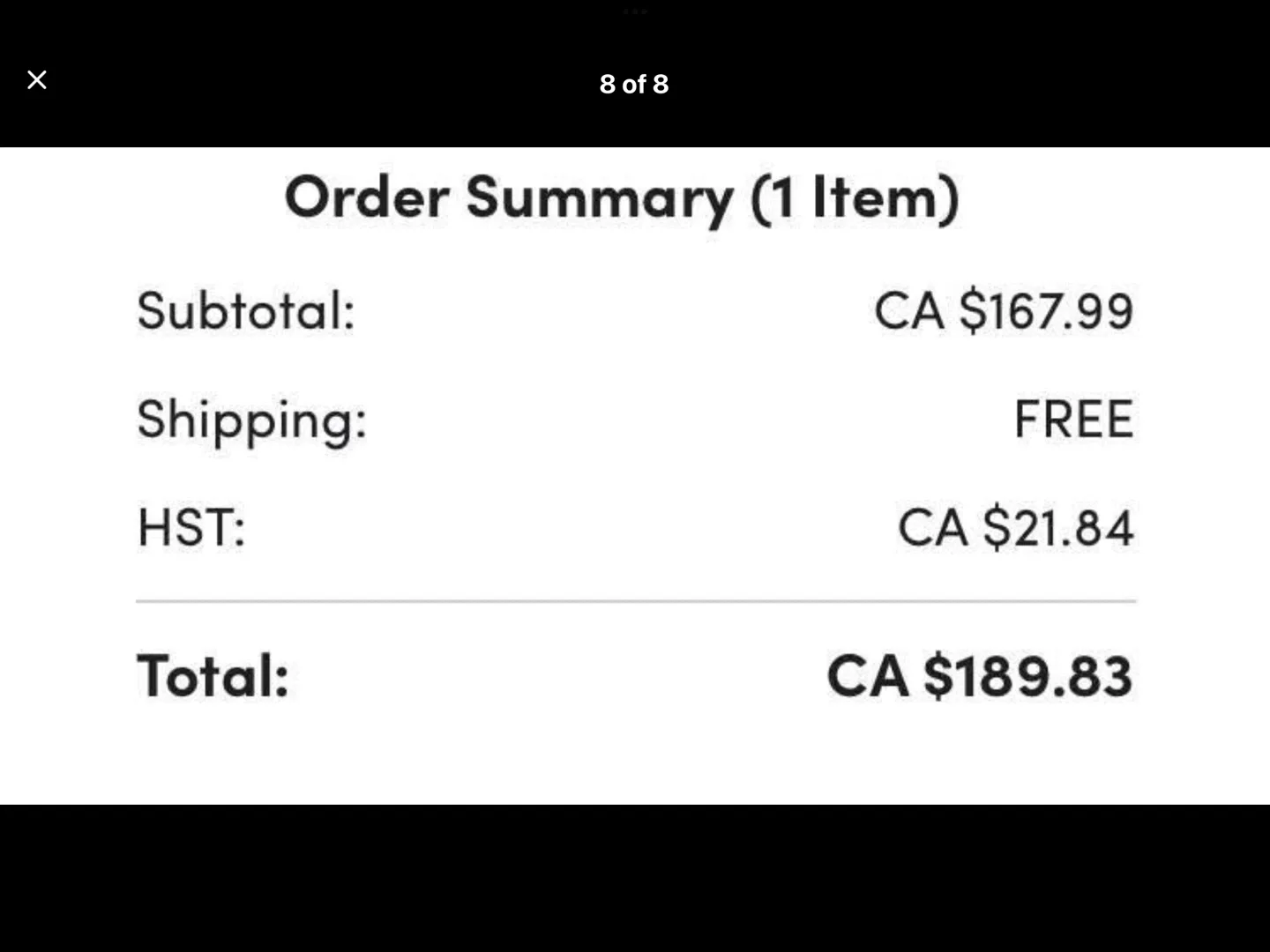Tap the white blank area below Total row
Image resolution: width=1270 pixels, height=952 pixels.
(x=635, y=760)
